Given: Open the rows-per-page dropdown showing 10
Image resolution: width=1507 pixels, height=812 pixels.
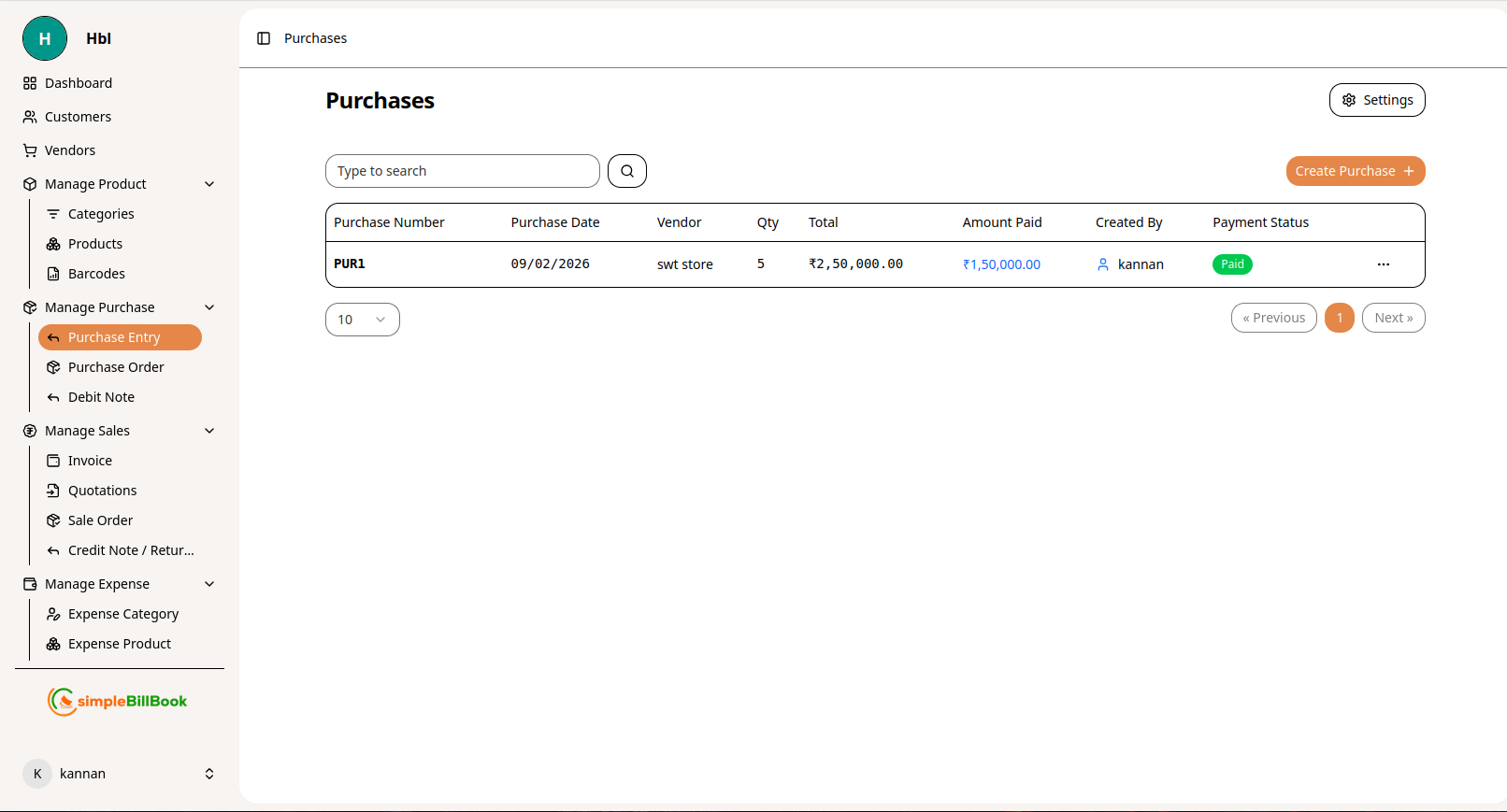Looking at the screenshot, I should 362,320.
